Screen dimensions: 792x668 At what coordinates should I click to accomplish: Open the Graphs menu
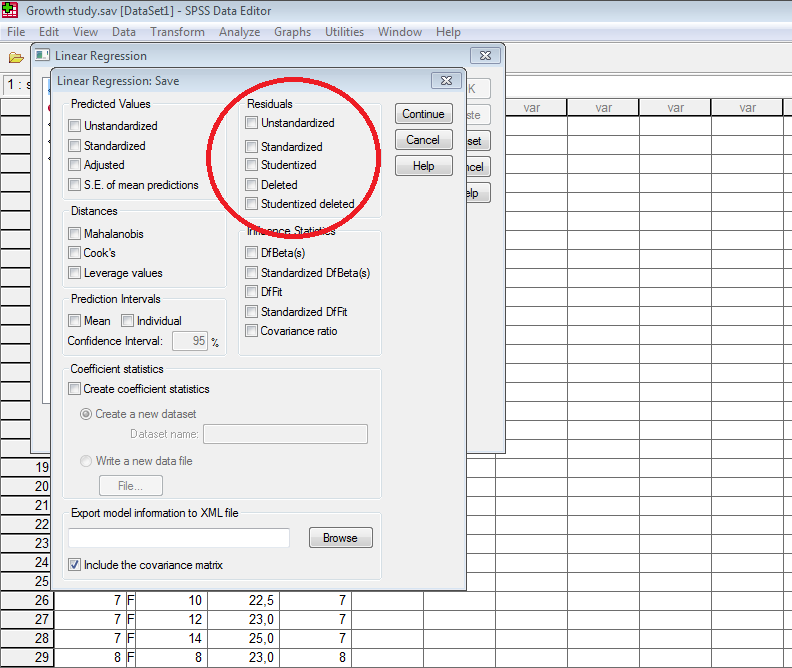tap(292, 32)
